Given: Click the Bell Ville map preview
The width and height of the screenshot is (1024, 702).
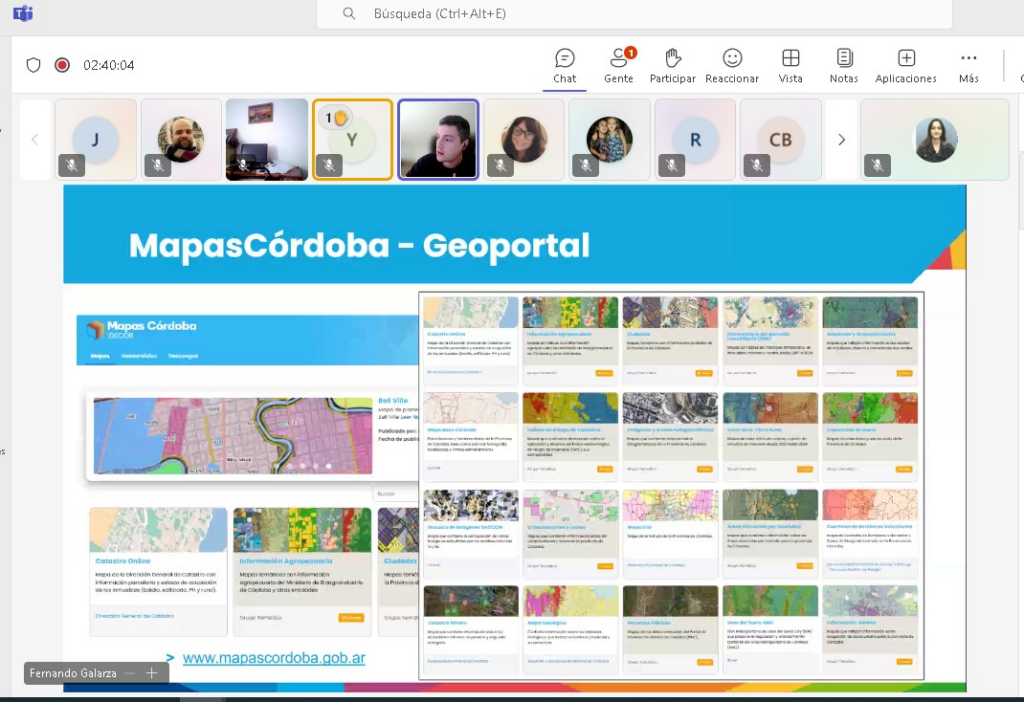Looking at the screenshot, I should tap(233, 436).
